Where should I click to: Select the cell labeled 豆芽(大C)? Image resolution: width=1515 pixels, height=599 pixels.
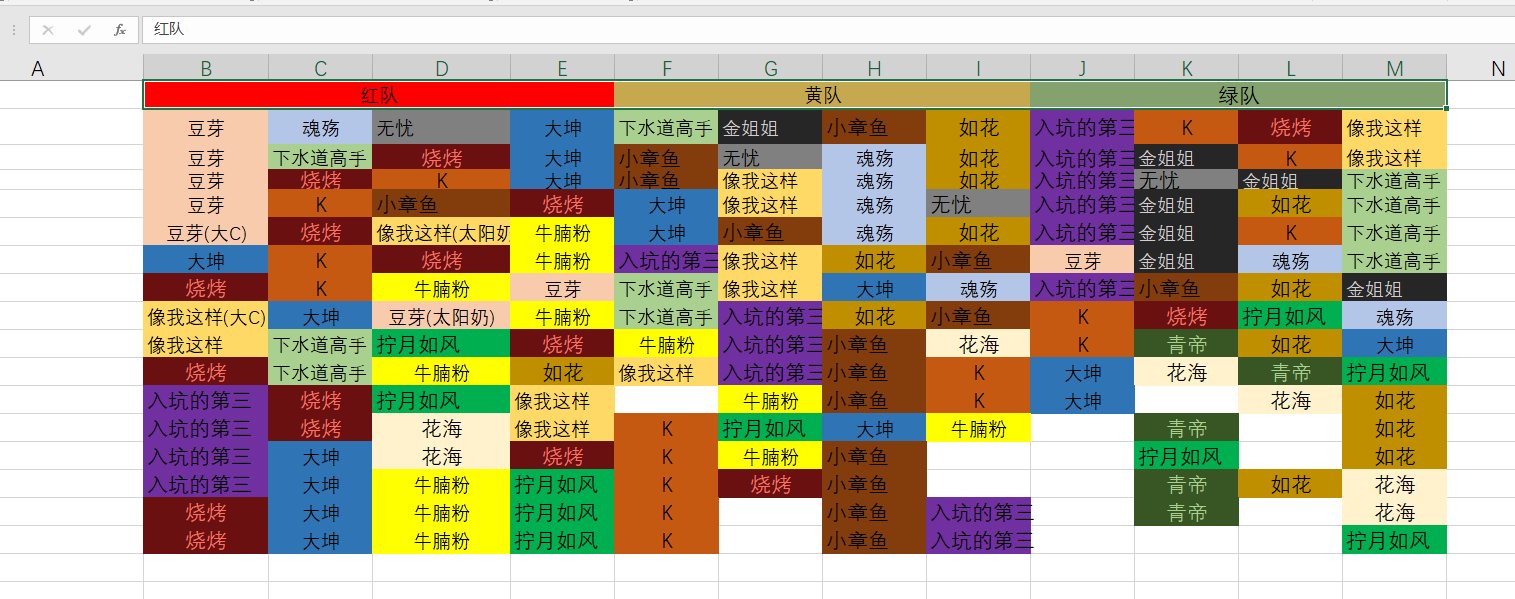(x=205, y=232)
